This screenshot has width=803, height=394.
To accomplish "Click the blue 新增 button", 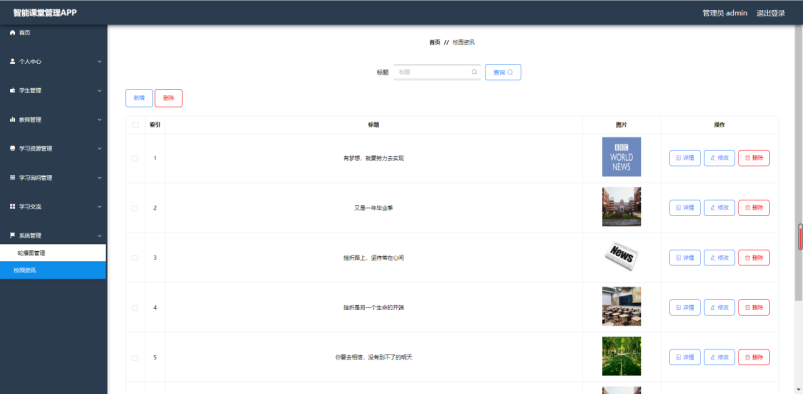I will (x=139, y=98).
